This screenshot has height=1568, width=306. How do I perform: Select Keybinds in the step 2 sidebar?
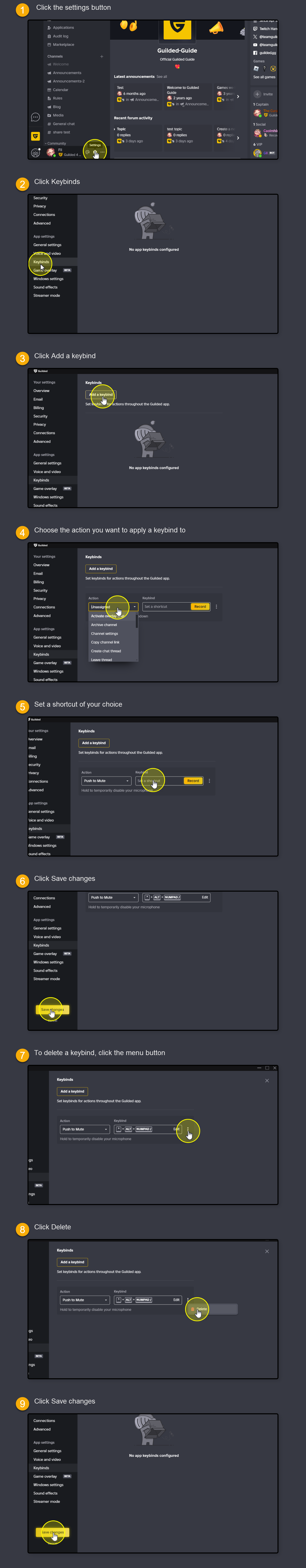41,262
